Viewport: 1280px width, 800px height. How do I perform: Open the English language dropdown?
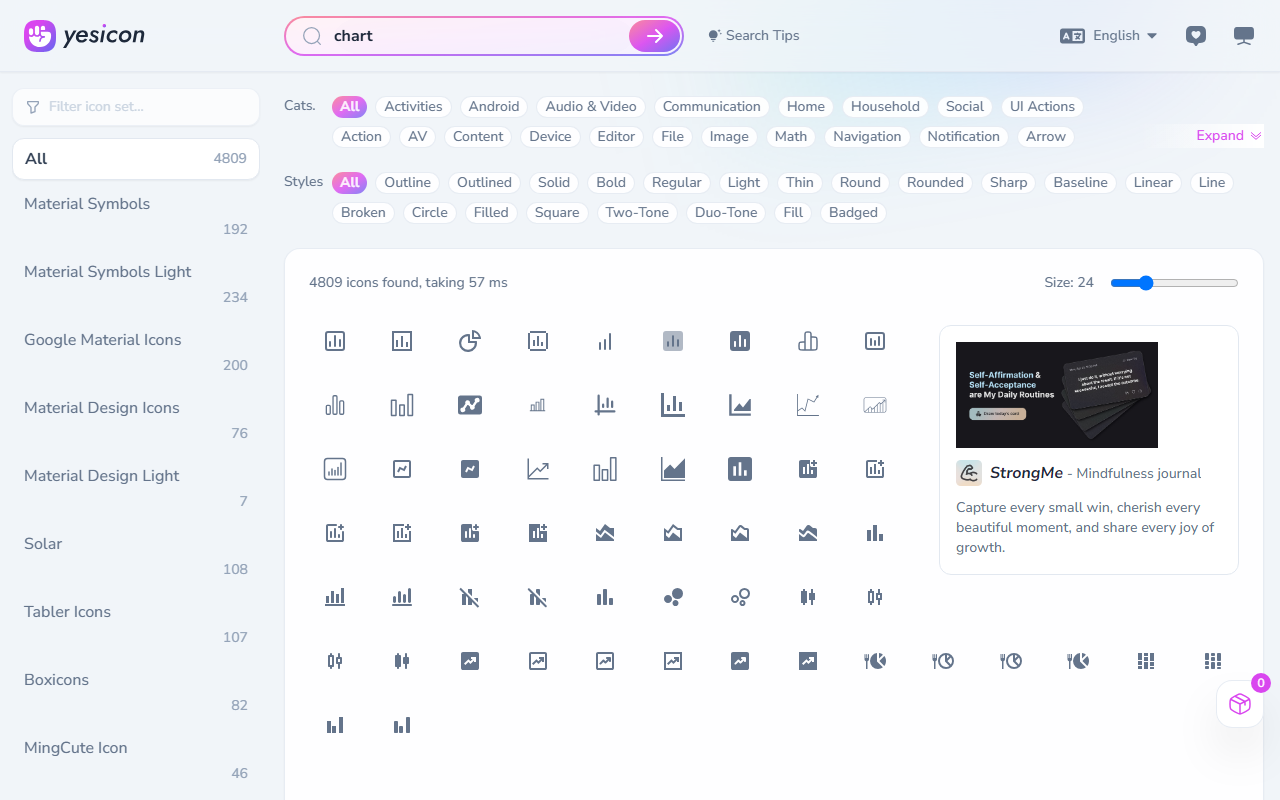[1125, 36]
